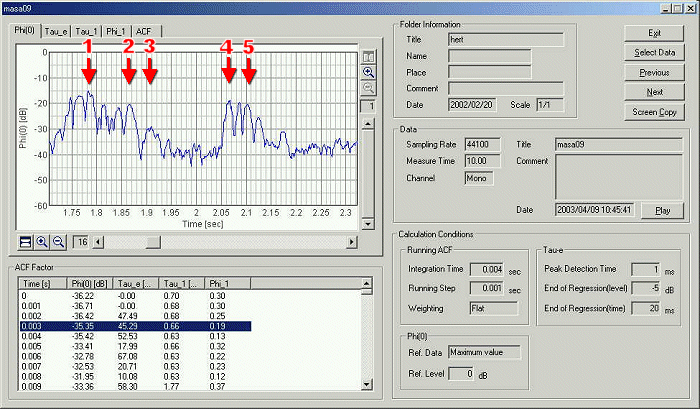Viewport: 700px width, 409px height.
Task: Click the Scale field showing 1/1
Action: [550, 105]
